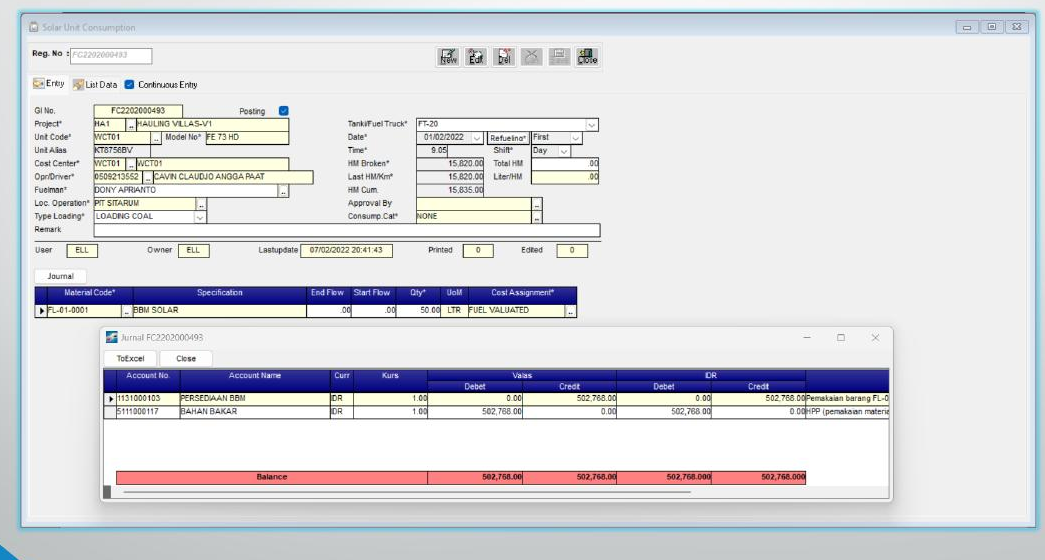The width and height of the screenshot is (1045, 560).
Task: Click the Close button in Jurnal window
Action: pos(186,359)
